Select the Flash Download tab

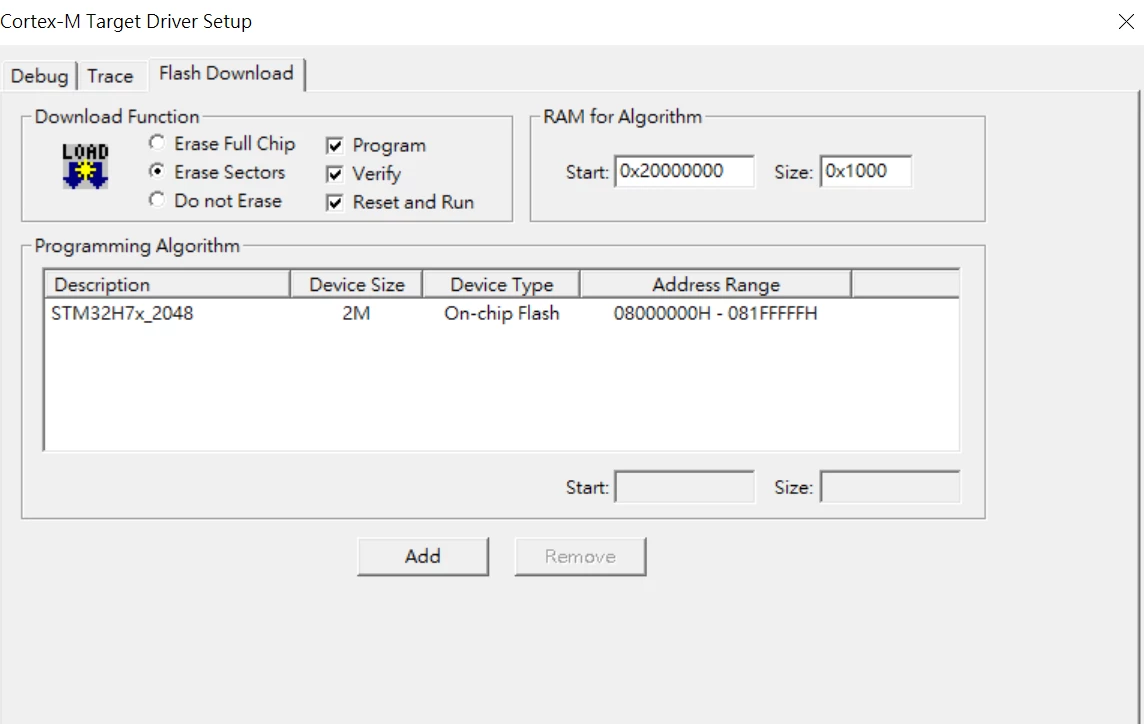226,74
